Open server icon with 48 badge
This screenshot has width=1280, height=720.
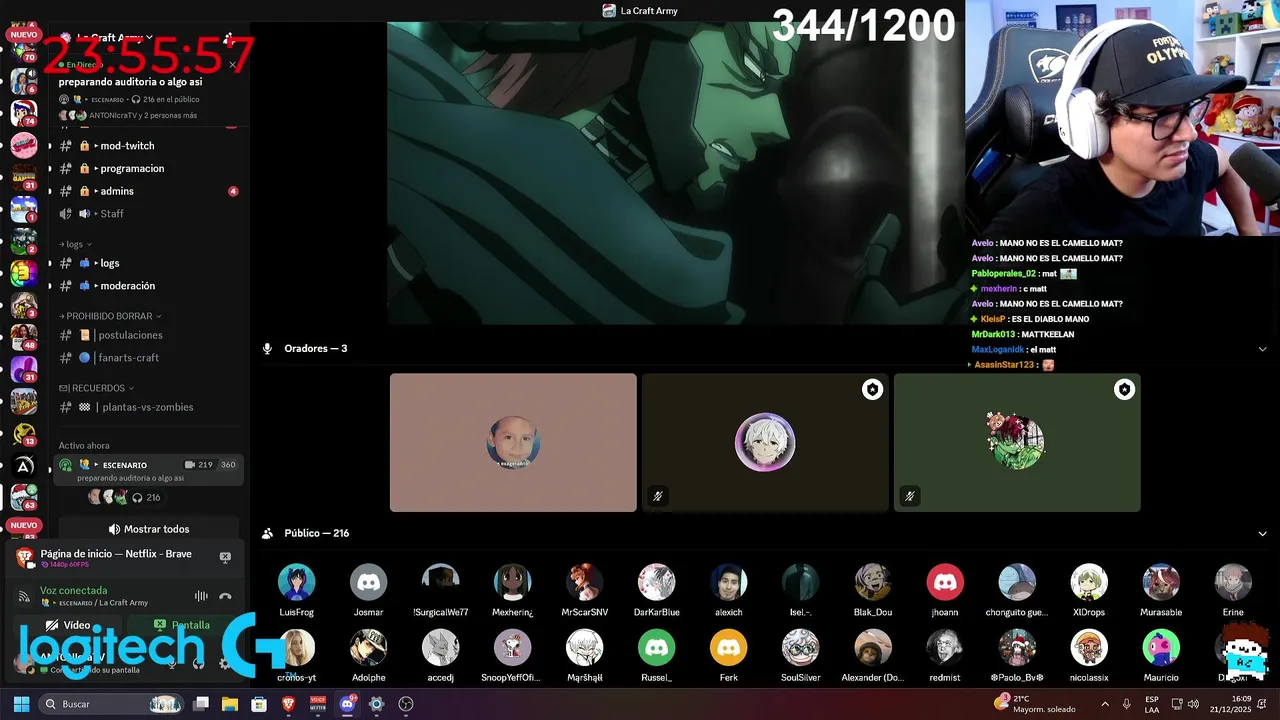(x=24, y=338)
